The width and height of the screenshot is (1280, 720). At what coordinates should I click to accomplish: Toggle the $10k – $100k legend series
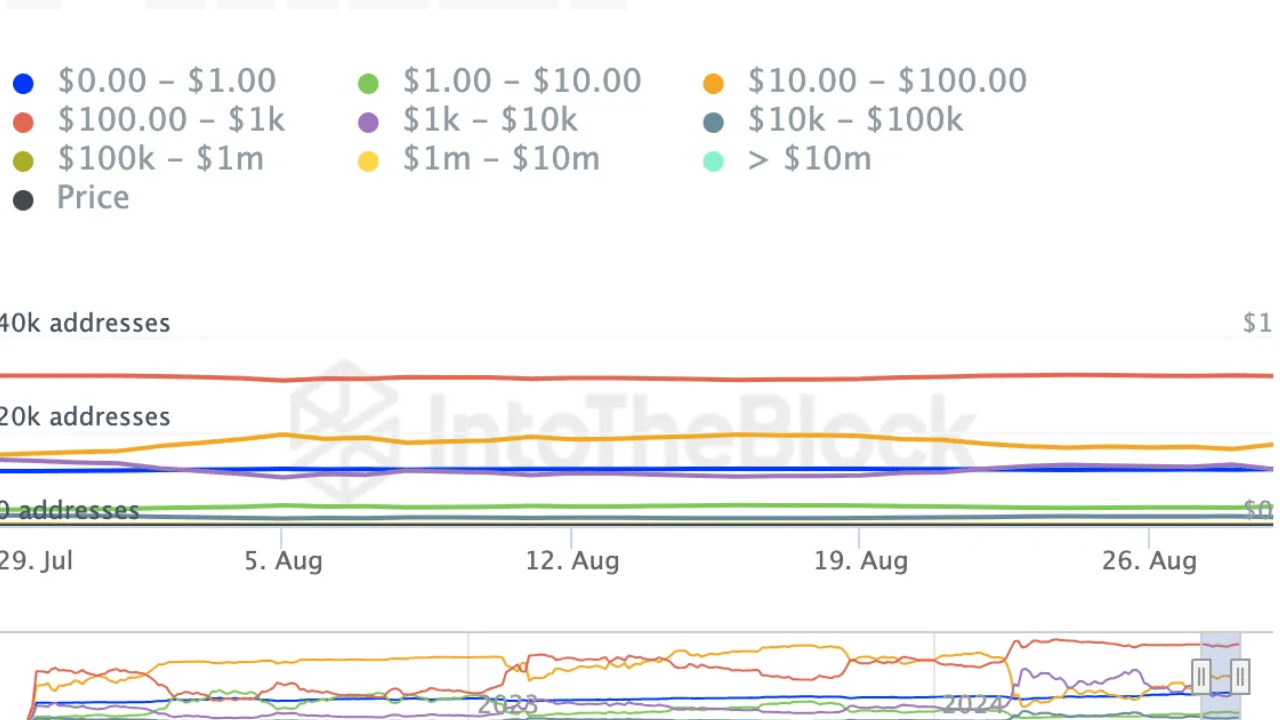pyautogui.click(x=832, y=121)
